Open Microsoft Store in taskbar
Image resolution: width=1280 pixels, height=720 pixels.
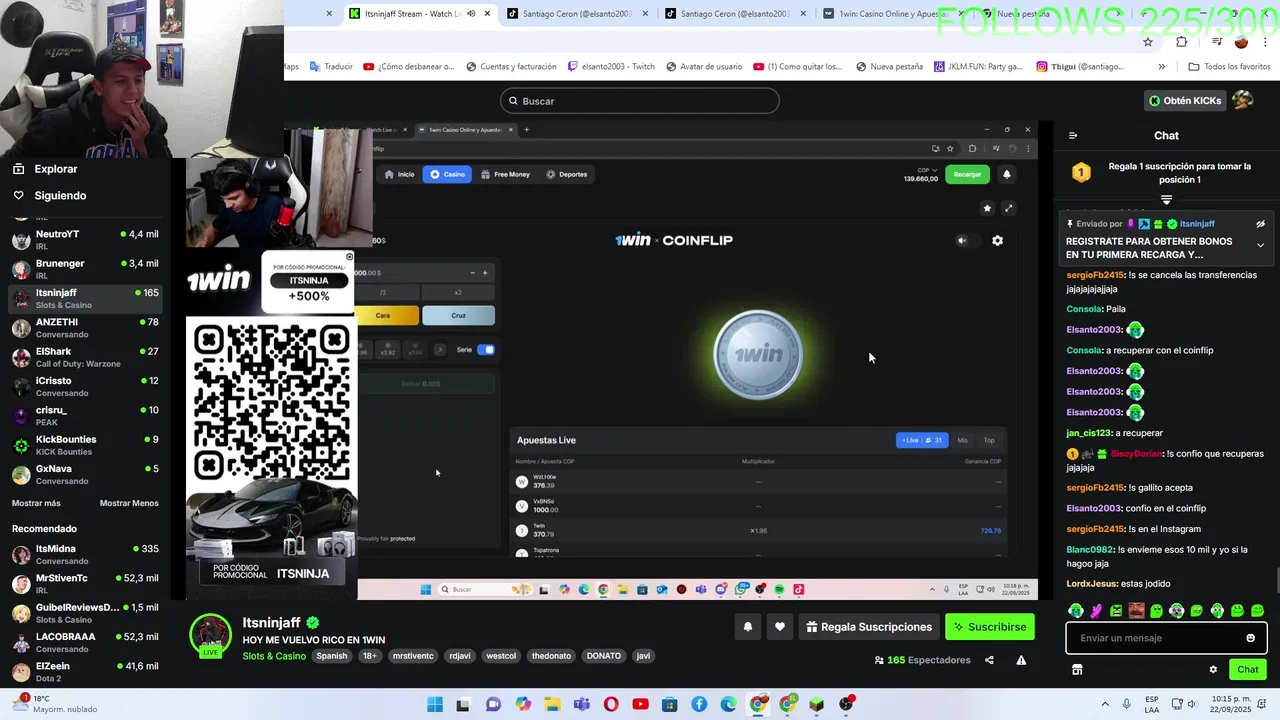(670, 704)
